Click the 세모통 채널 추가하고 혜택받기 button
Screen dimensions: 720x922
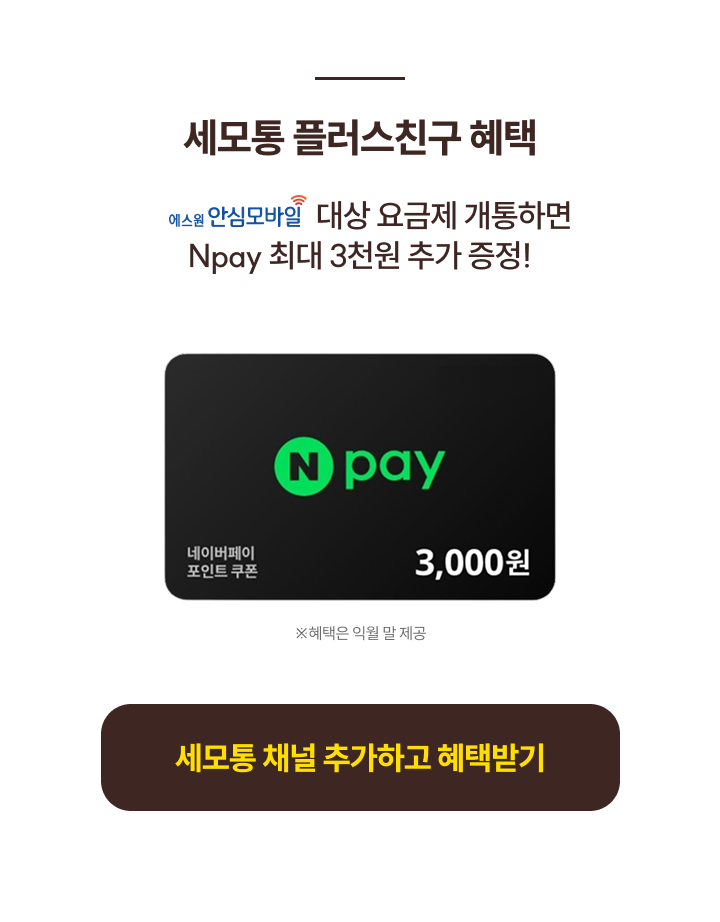[360, 757]
